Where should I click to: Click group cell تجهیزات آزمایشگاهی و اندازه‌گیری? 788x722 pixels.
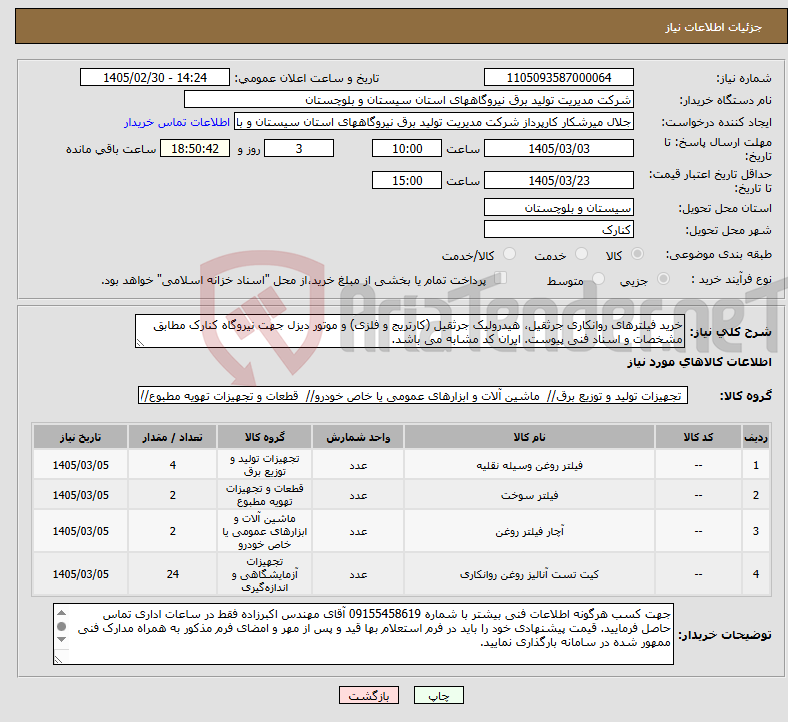(264, 574)
